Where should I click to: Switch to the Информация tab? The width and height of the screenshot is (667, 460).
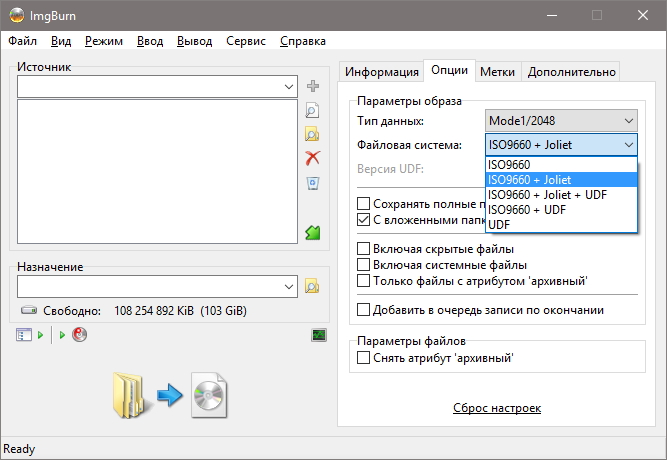[382, 71]
